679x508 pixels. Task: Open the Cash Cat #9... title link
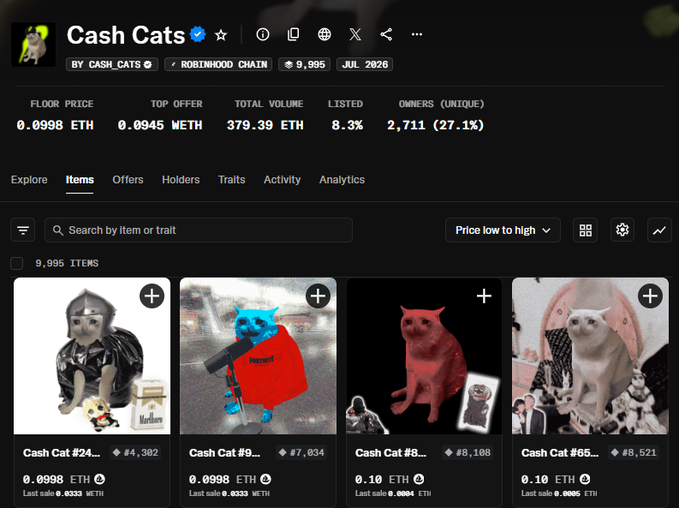click(x=224, y=453)
